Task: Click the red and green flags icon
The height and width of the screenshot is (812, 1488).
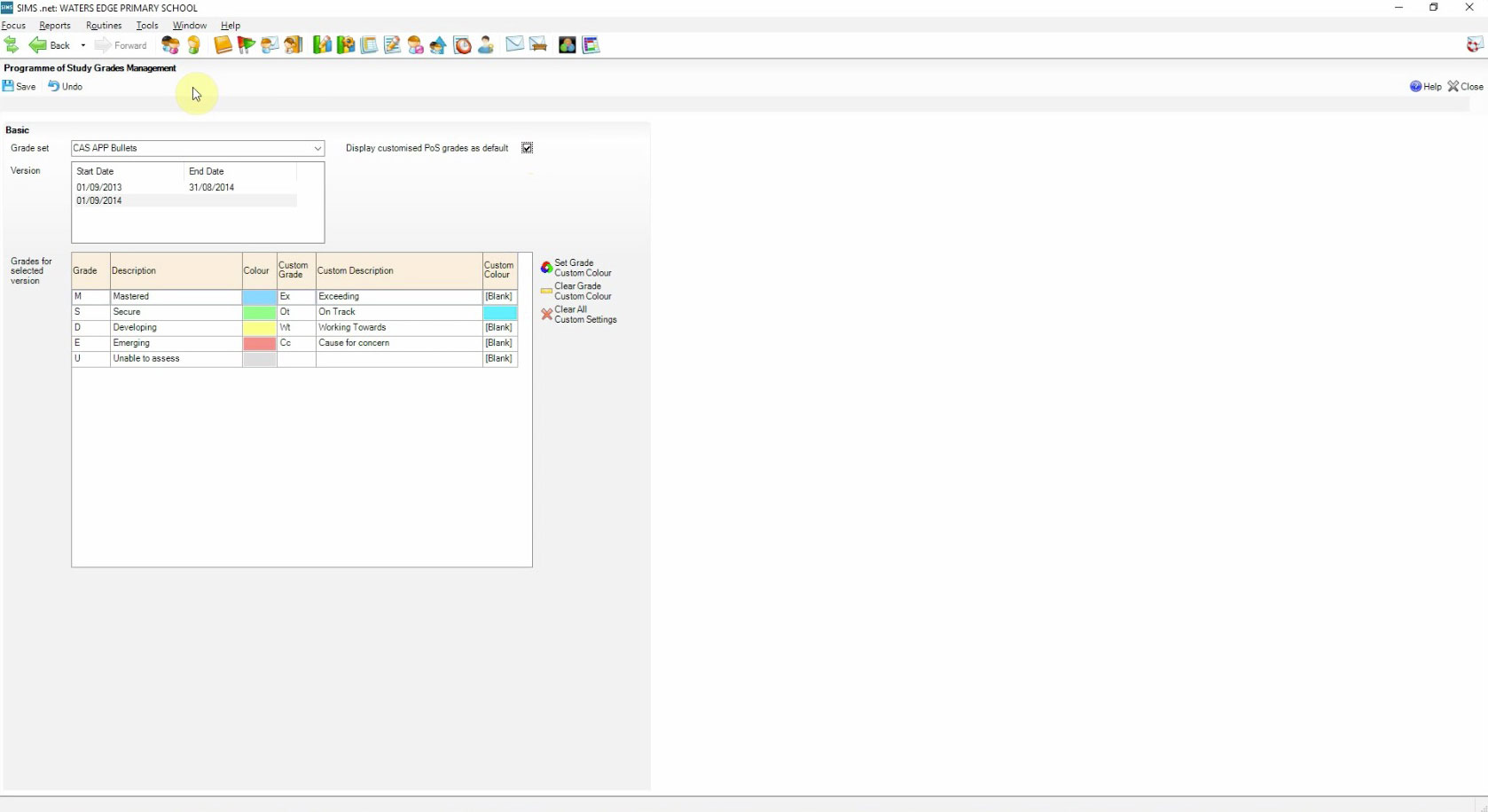Action: [x=247, y=45]
